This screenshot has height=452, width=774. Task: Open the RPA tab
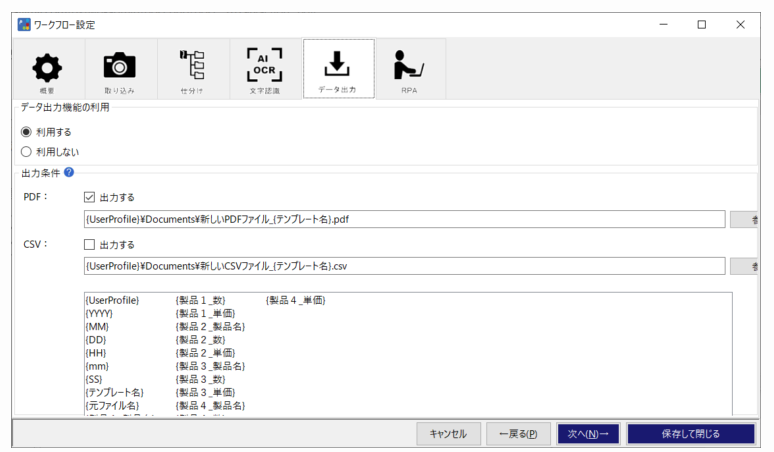point(410,69)
